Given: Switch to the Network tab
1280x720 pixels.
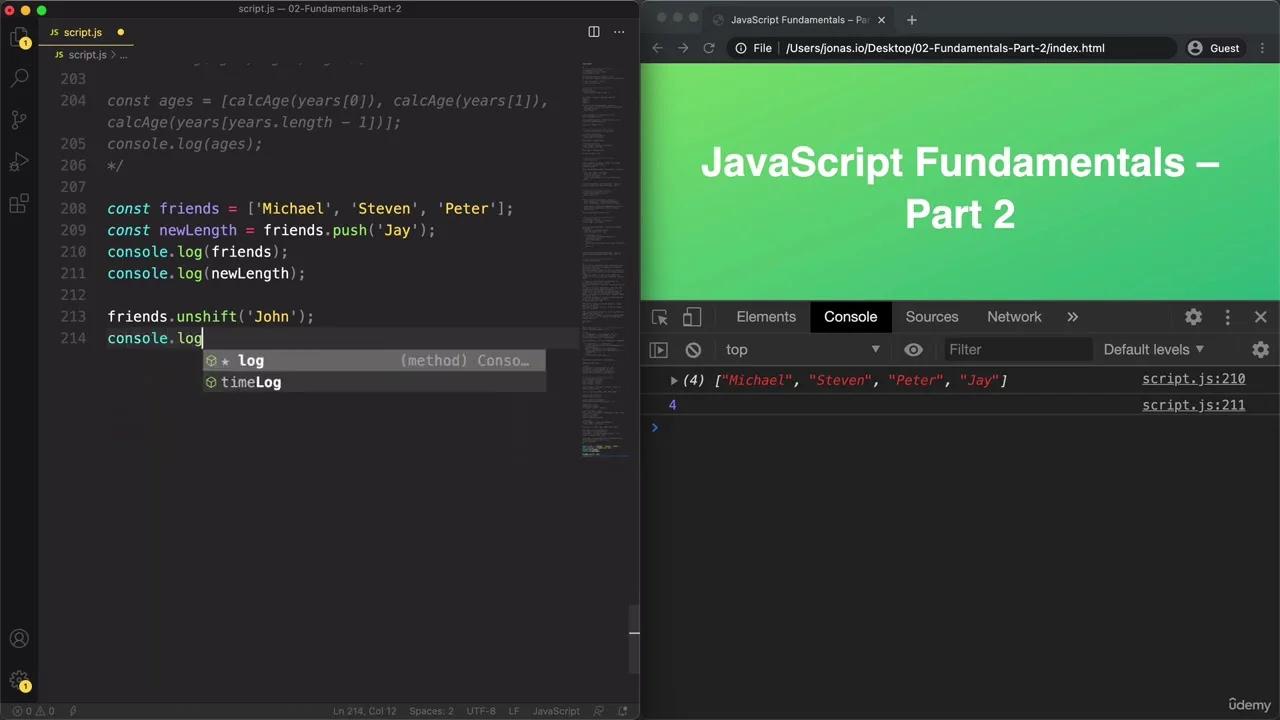Looking at the screenshot, I should 1014,317.
